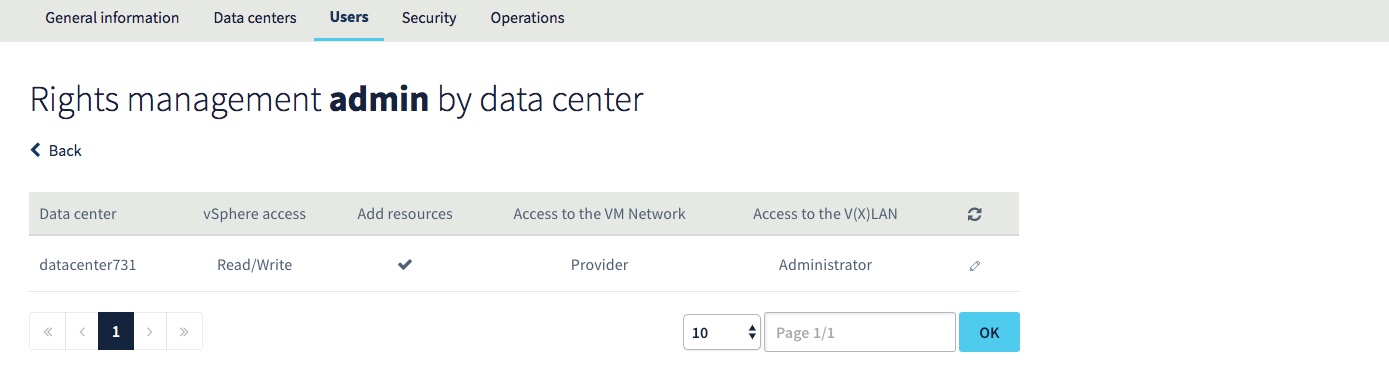Open the rows-per-page dropdown showing 10

pos(722,333)
